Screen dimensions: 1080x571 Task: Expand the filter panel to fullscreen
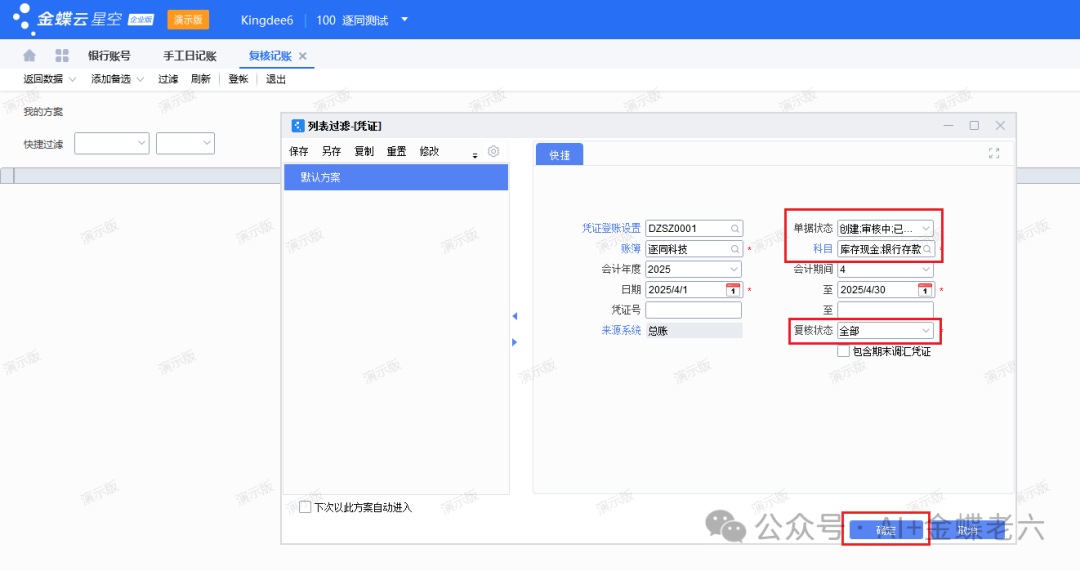(993, 153)
